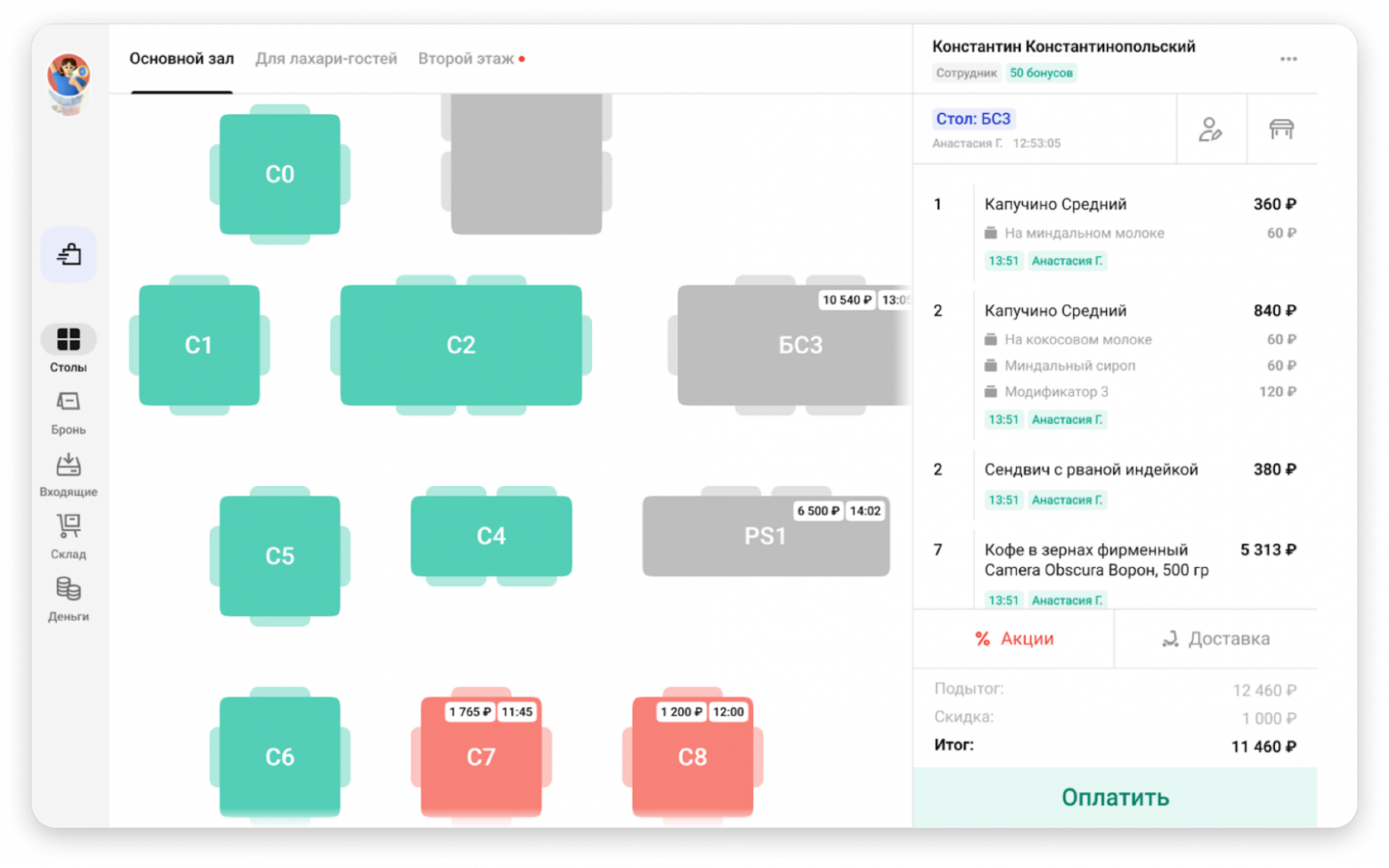Image resolution: width=1389 pixels, height=868 pixels.
Task: Click the customer name Константин Константинопольский
Action: click(1063, 46)
